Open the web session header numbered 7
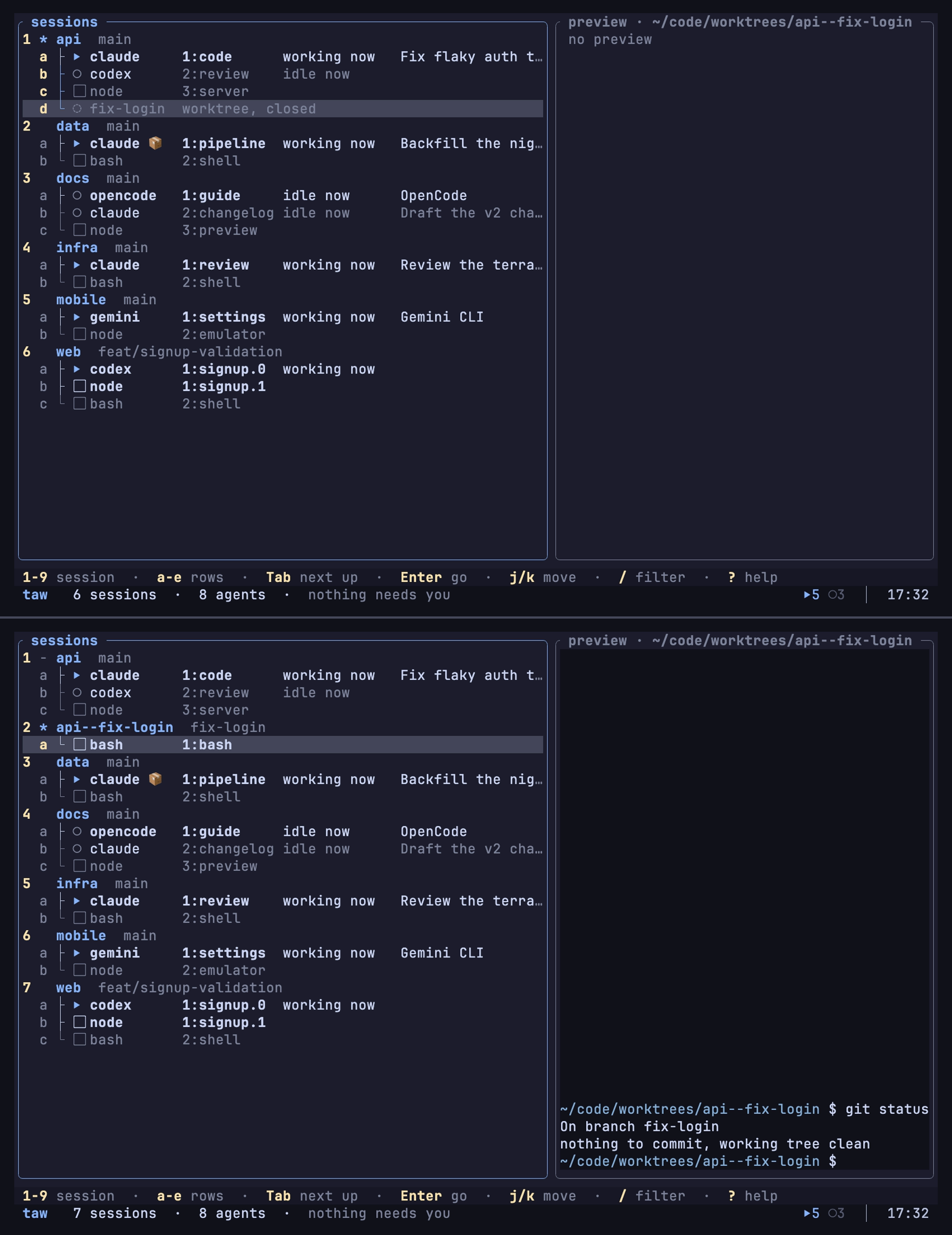 pos(282,988)
